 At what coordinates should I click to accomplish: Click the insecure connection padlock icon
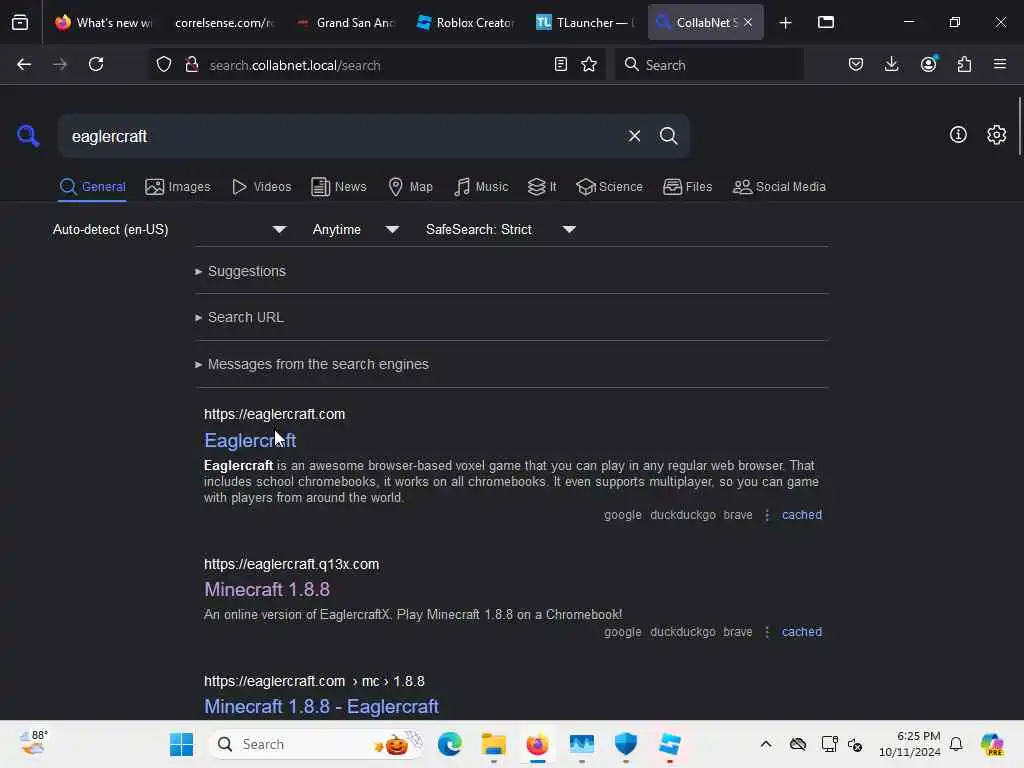click(191, 65)
